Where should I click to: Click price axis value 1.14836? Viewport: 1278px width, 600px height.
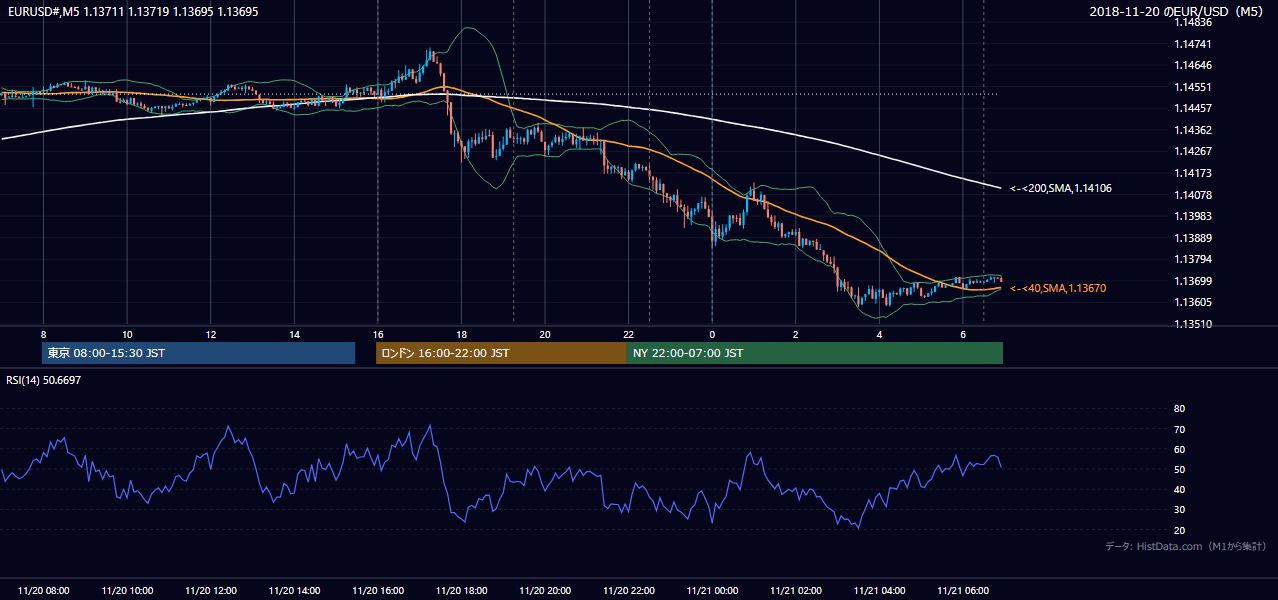pyautogui.click(x=1191, y=22)
